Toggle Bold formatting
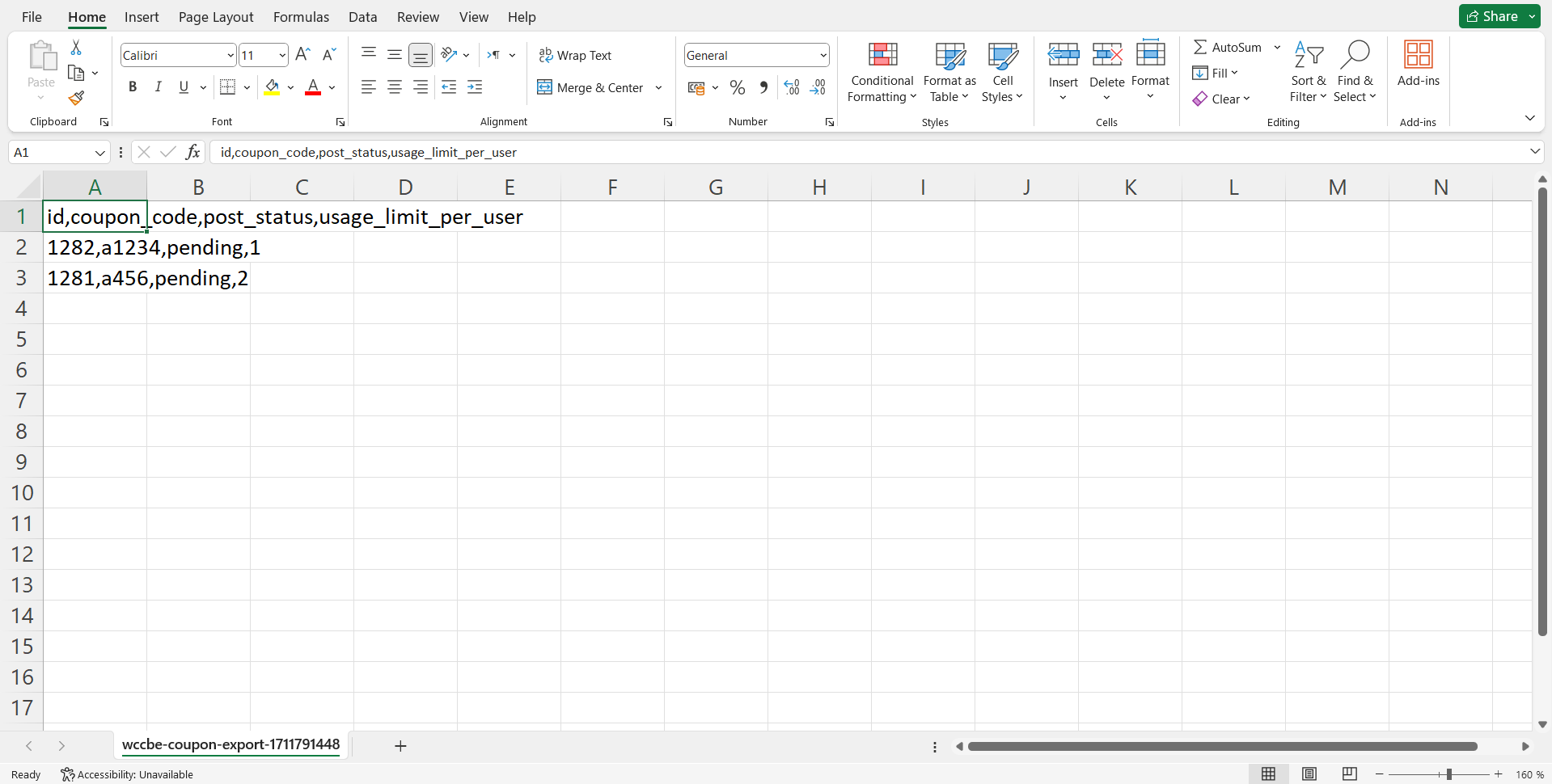1552x784 pixels. tap(133, 87)
